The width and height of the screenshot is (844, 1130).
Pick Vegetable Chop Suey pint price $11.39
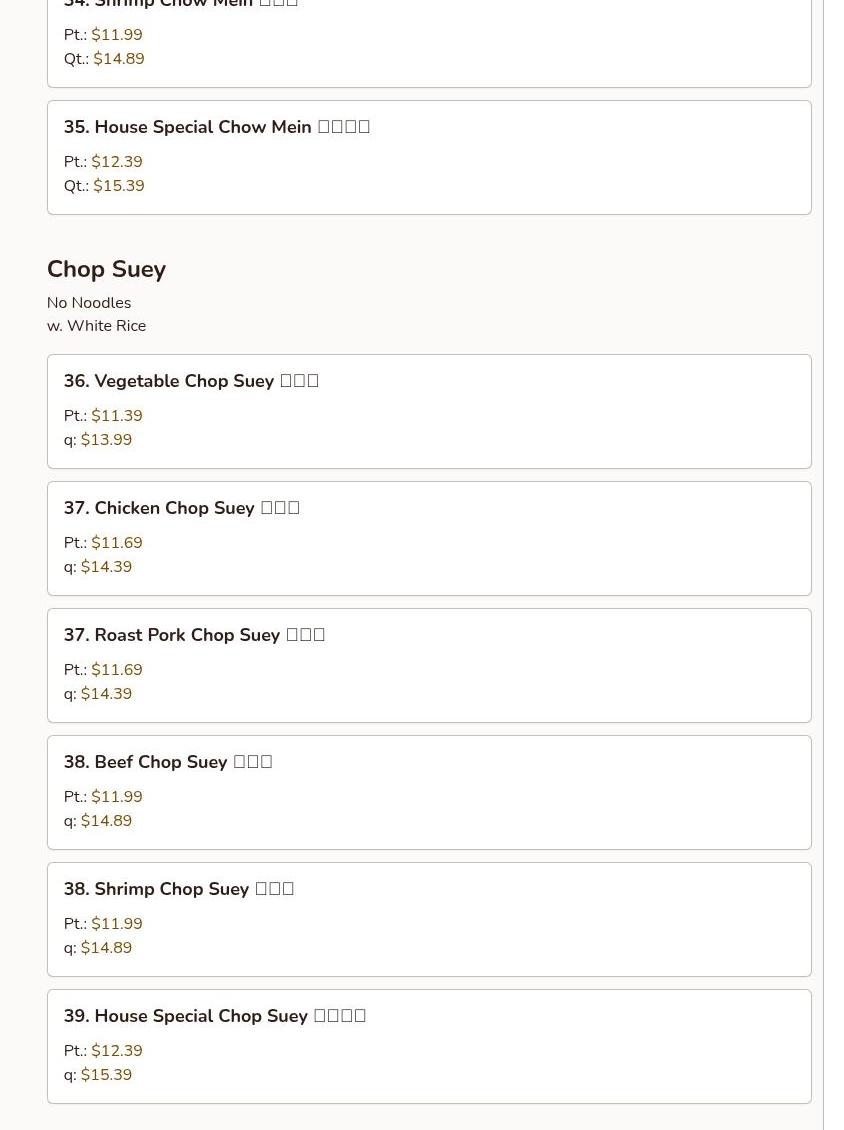[x=116, y=416]
